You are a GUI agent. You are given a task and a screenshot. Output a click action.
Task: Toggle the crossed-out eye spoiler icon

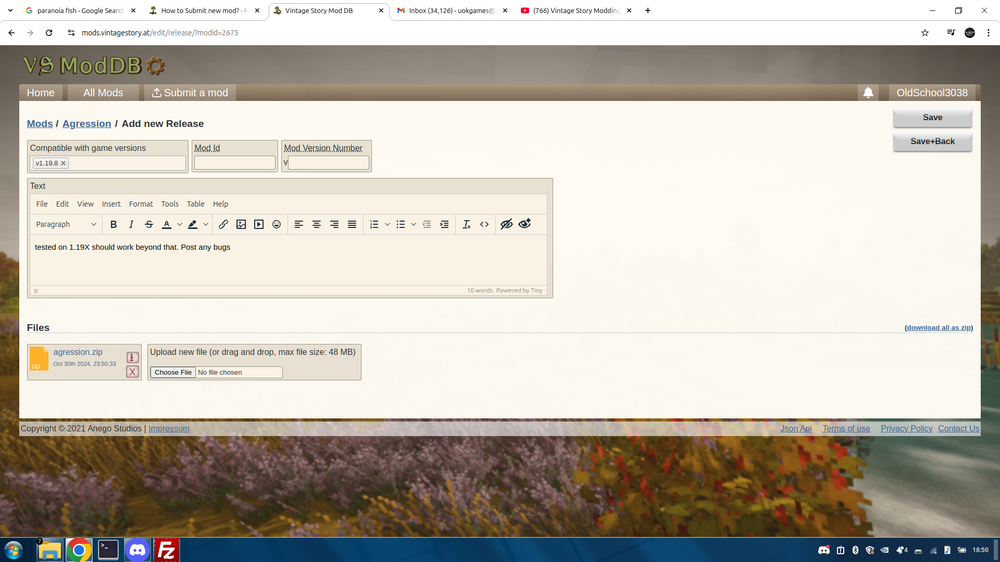pos(506,225)
